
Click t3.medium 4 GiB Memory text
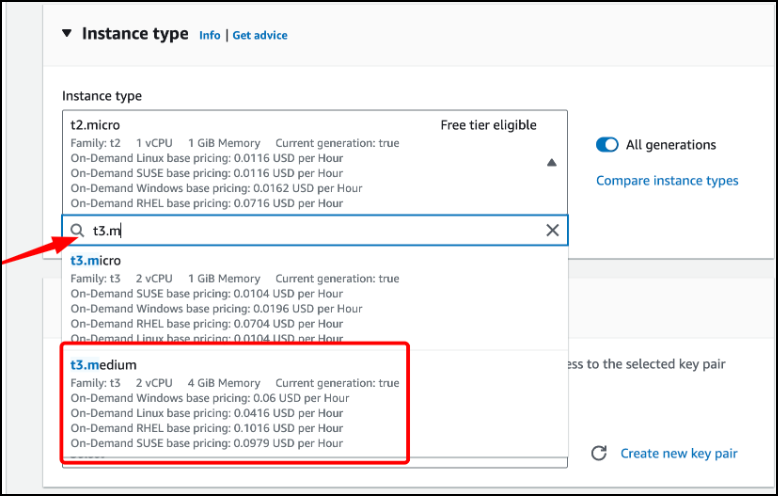coord(224,383)
